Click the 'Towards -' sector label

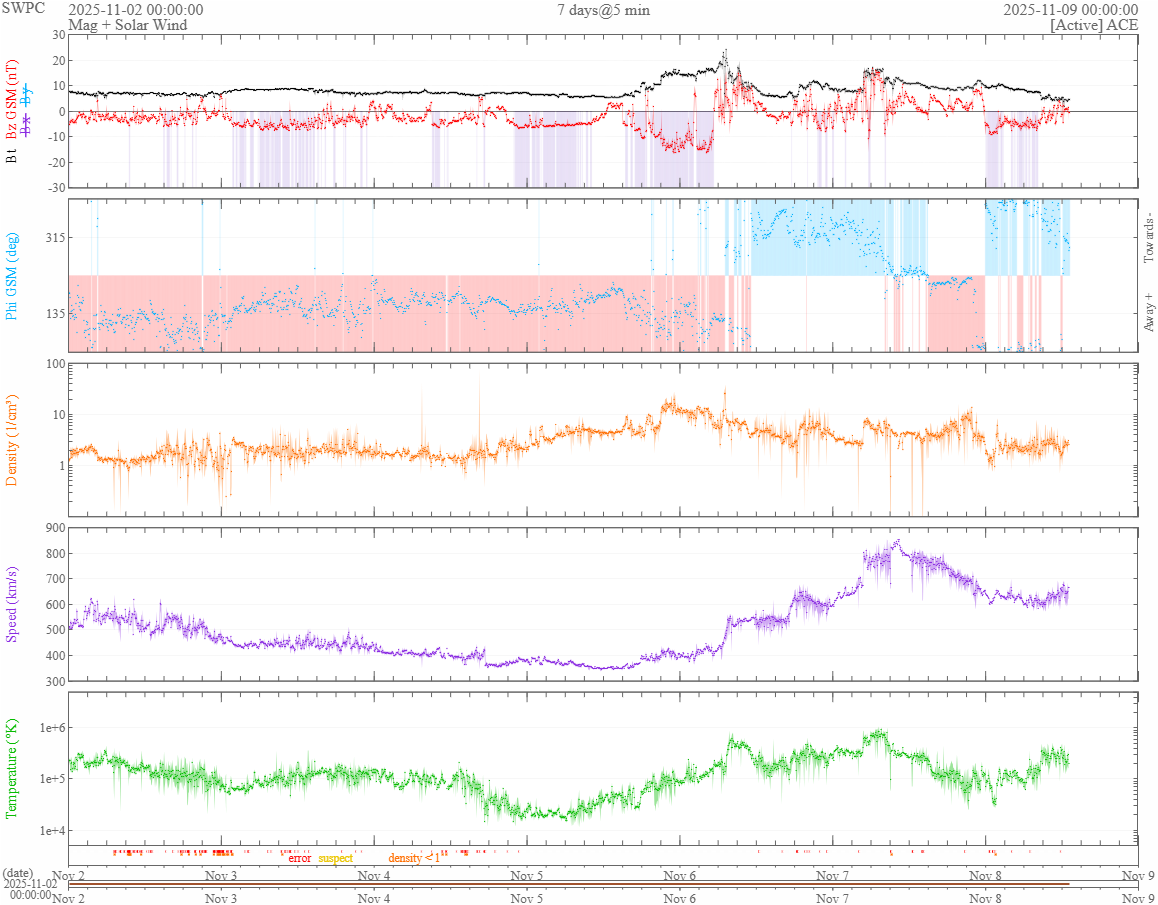coord(1148,238)
